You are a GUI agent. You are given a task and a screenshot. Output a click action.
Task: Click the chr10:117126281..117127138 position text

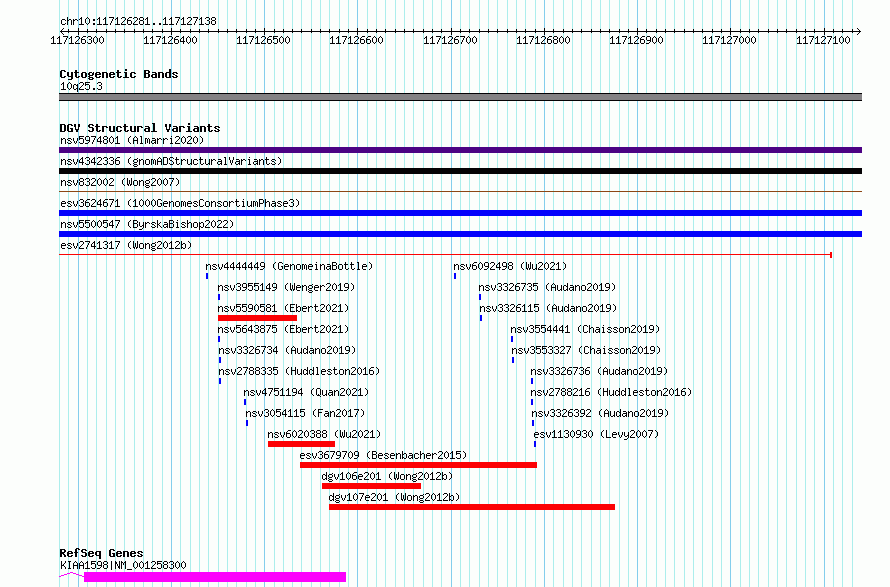[138, 22]
